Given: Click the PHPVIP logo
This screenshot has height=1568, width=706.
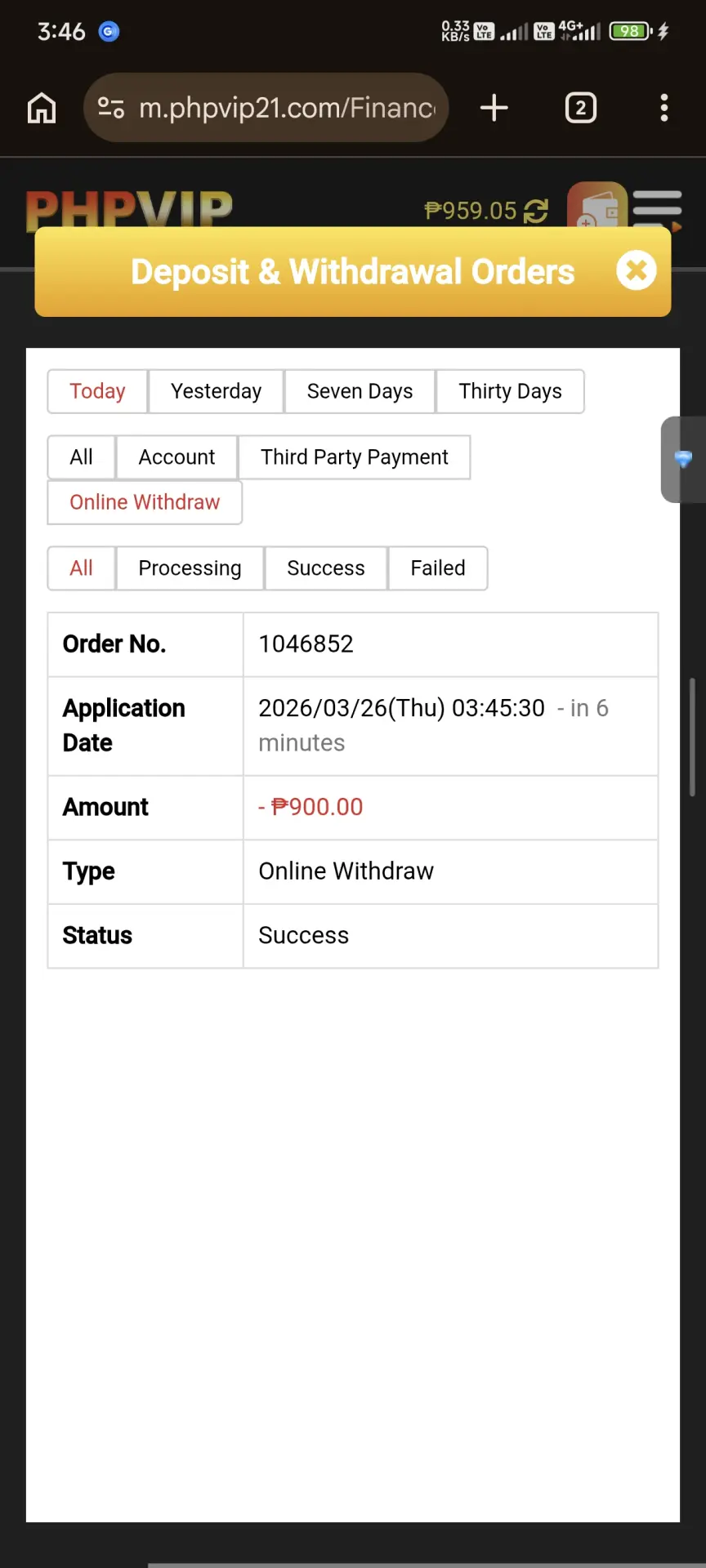Looking at the screenshot, I should point(129,209).
